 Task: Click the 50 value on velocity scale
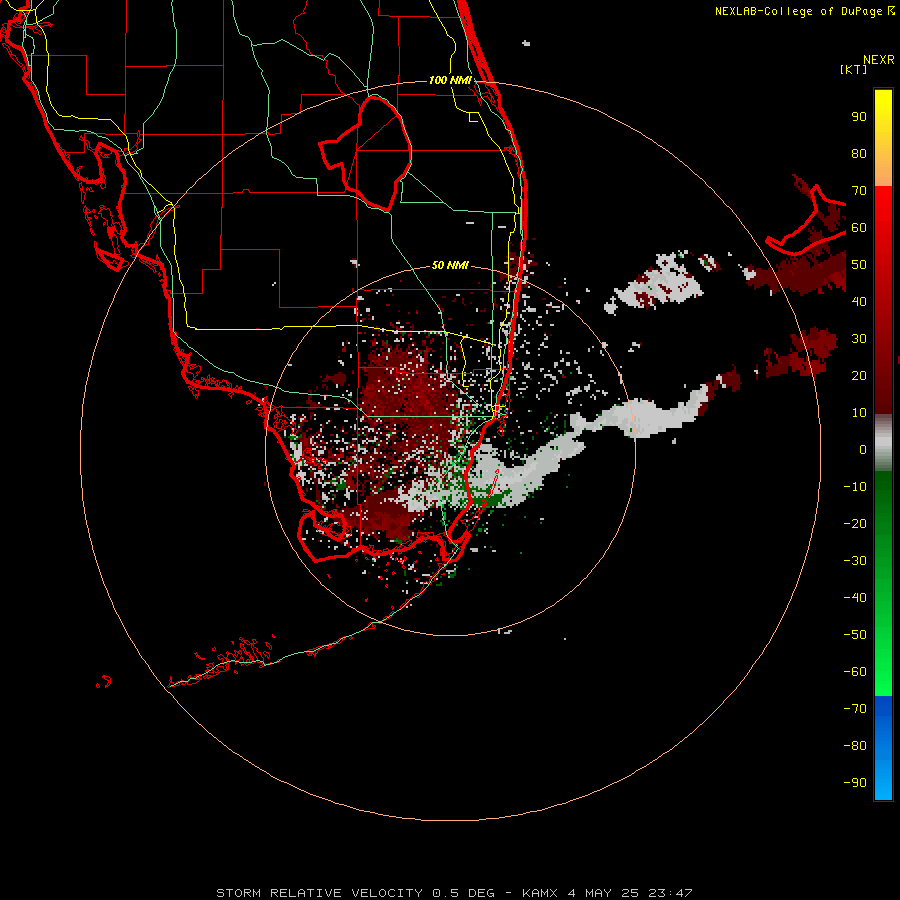[859, 265]
